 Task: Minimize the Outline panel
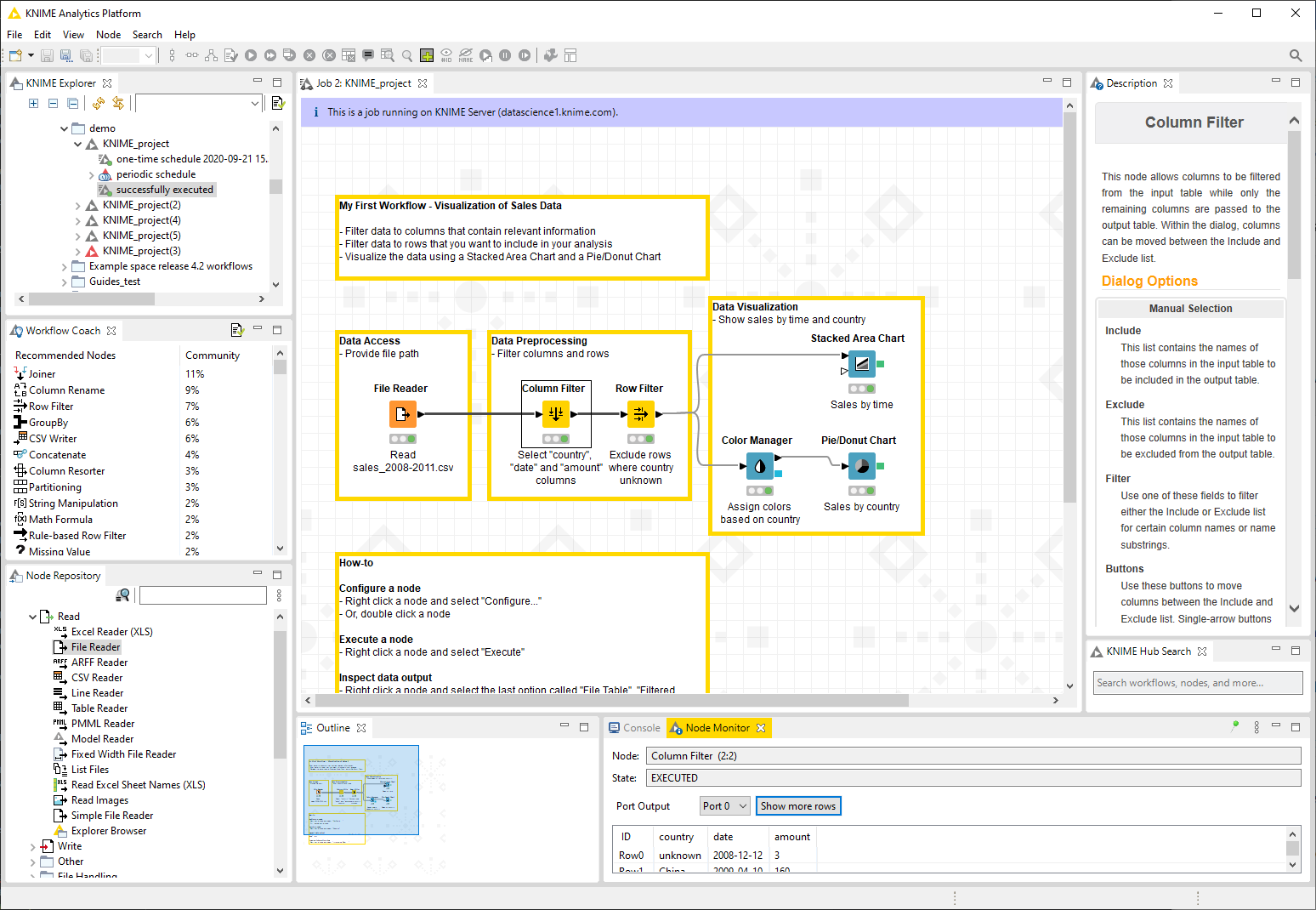564,727
